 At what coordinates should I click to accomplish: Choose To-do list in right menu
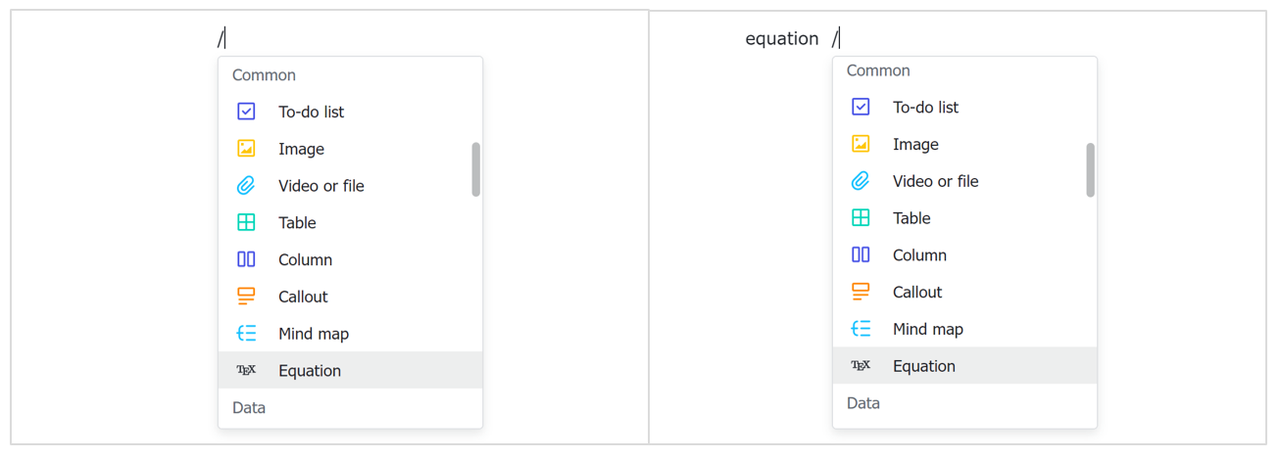(x=925, y=107)
